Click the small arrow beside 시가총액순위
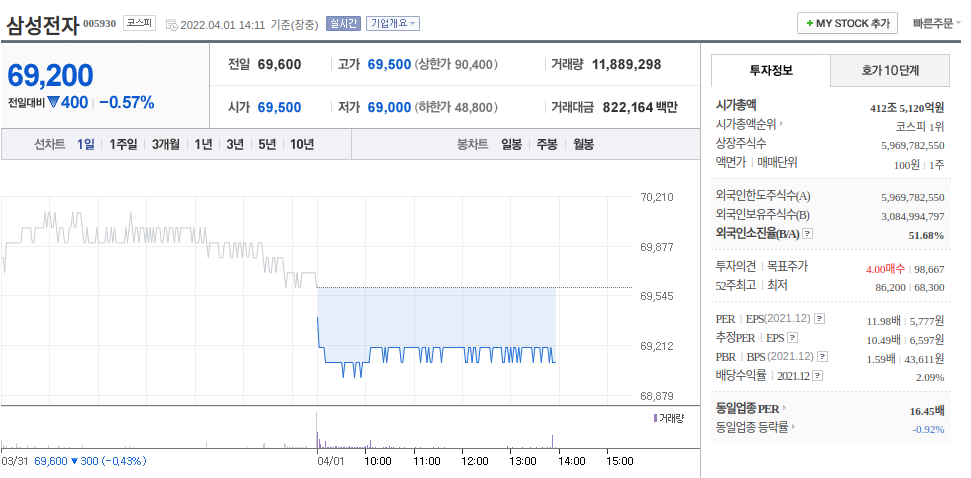The image size is (971, 478). tap(782, 124)
